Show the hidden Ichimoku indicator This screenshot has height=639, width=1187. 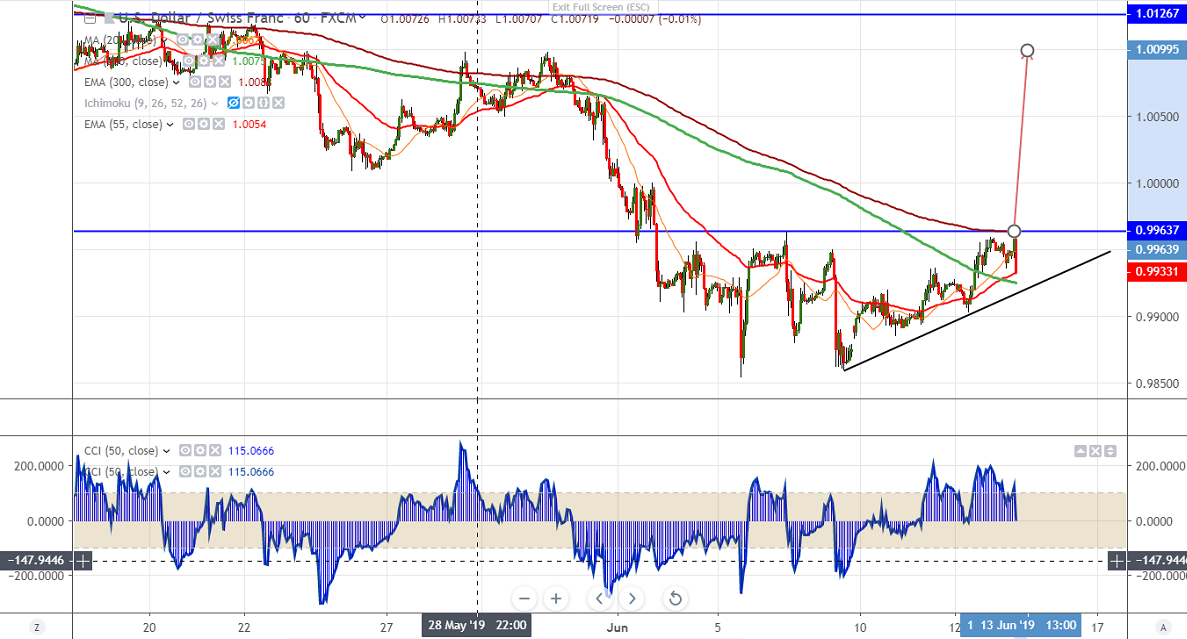point(234,103)
